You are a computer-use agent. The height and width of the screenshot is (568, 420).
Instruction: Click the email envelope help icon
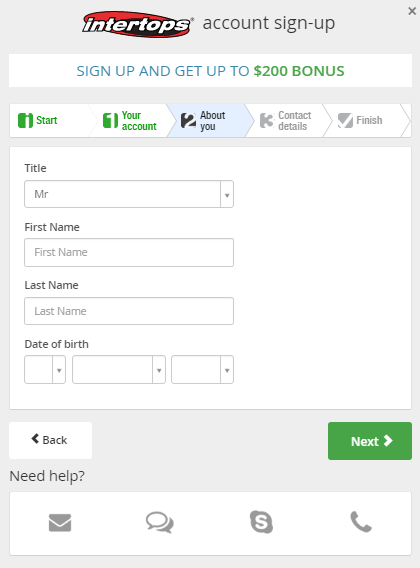click(x=60, y=522)
